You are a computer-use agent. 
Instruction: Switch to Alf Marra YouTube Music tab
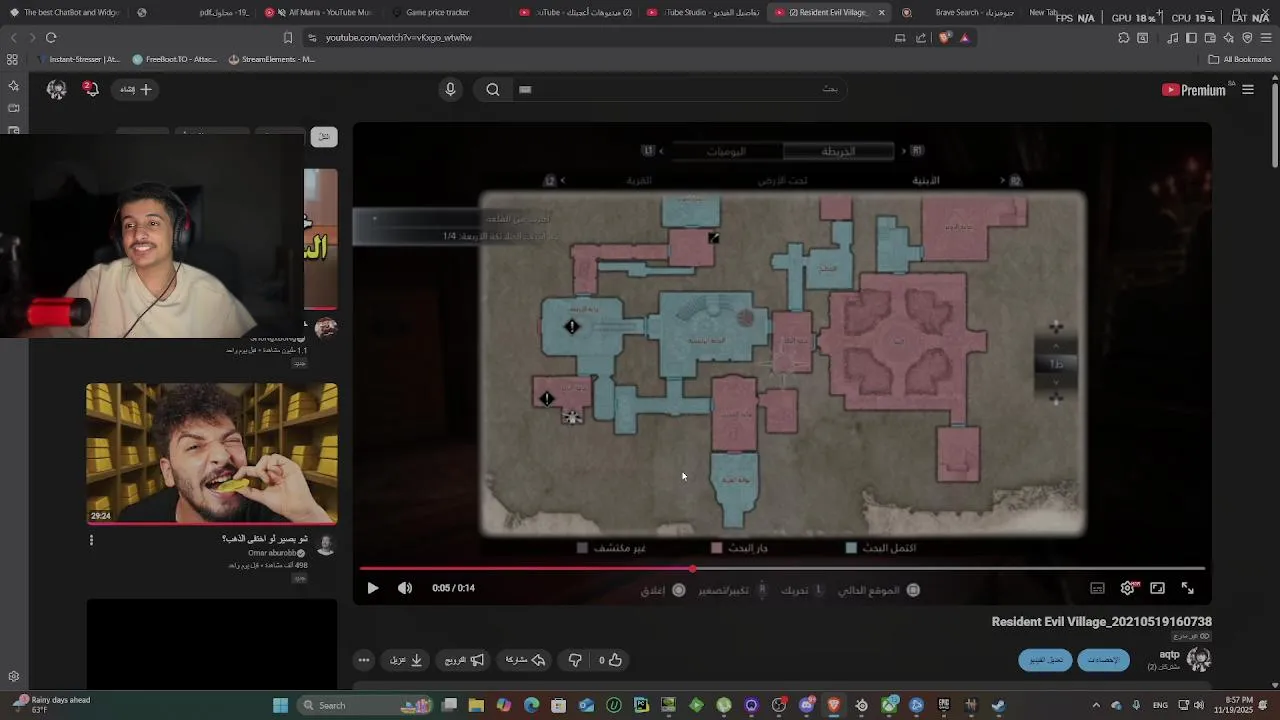(x=317, y=12)
